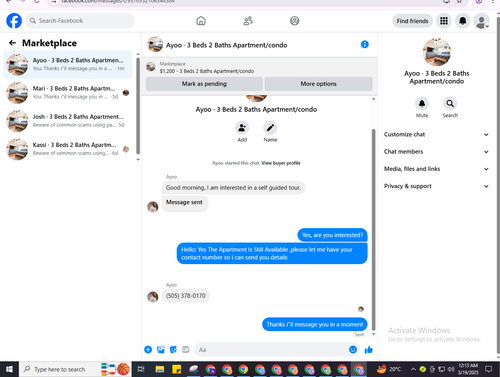
Task: Click the chat messages vertical scrollbar
Action: (374, 230)
